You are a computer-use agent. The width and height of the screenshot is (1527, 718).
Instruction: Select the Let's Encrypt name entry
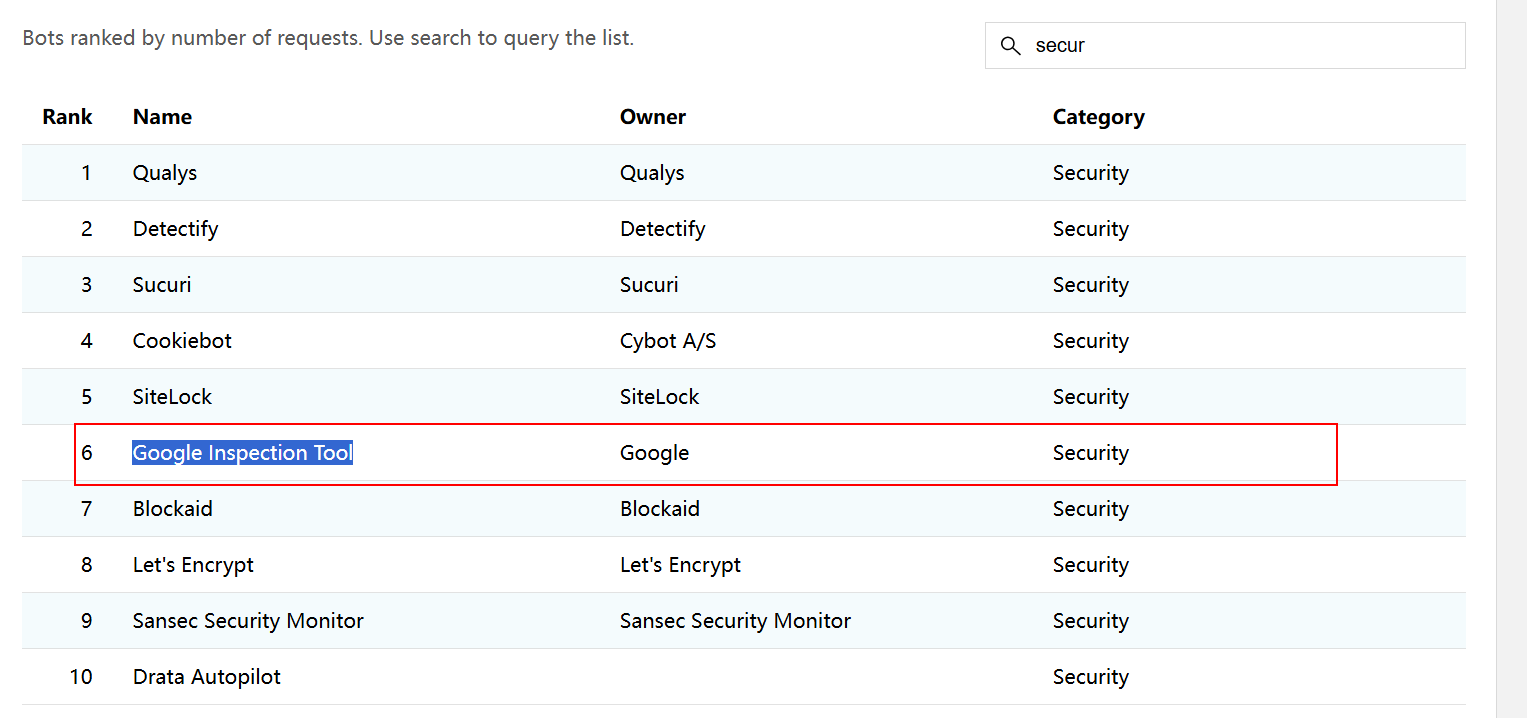193,565
